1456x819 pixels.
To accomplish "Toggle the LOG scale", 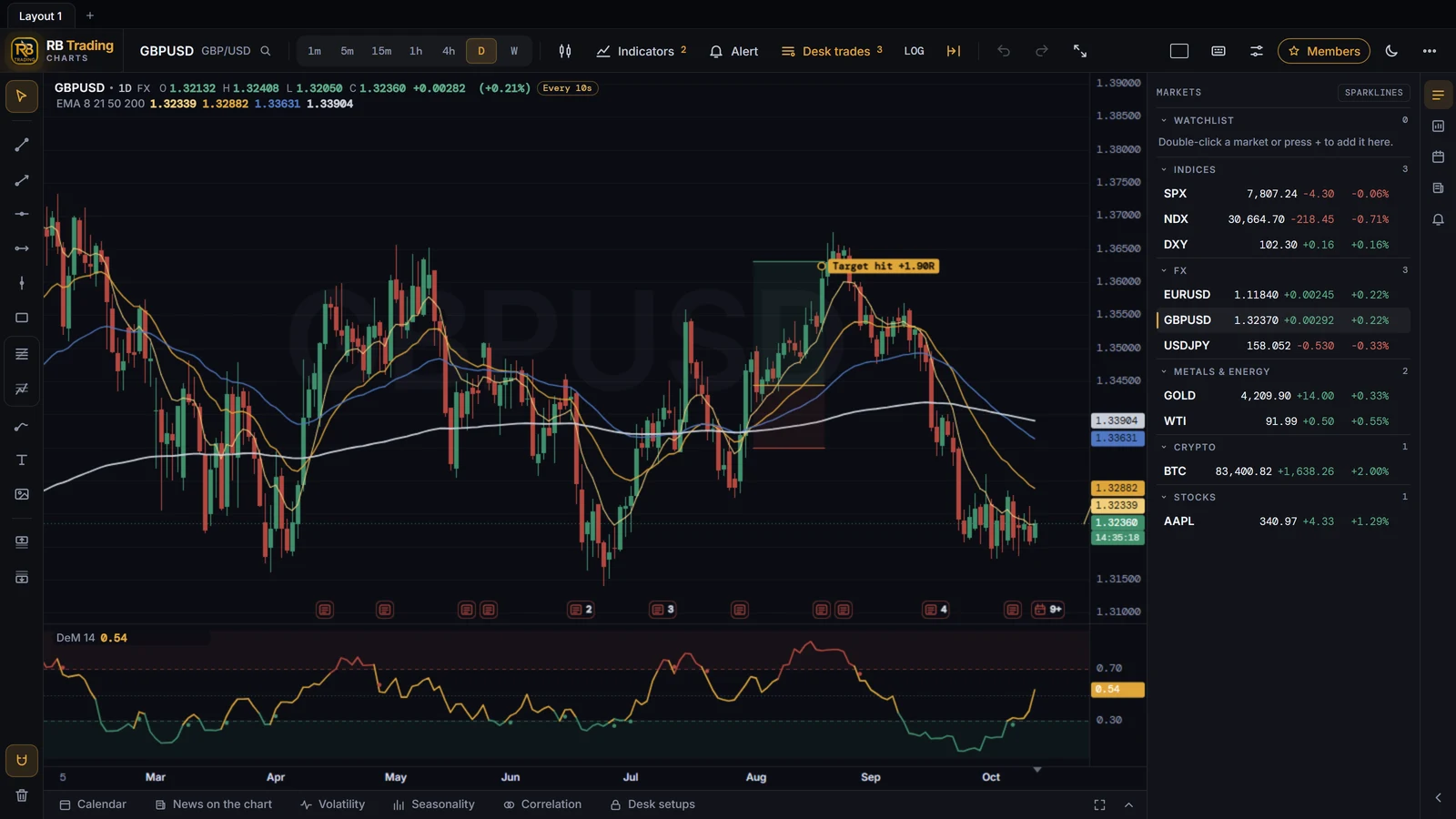I will (x=914, y=51).
